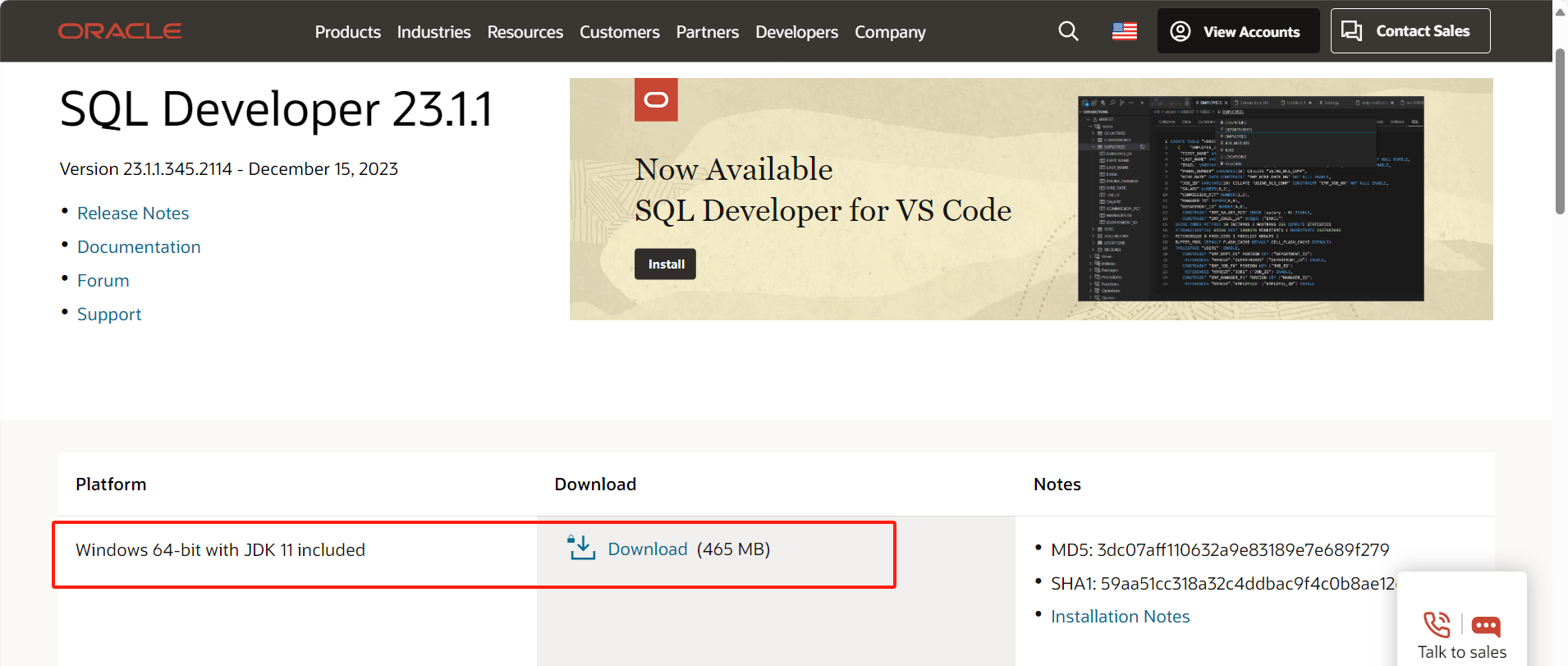The height and width of the screenshot is (666, 1568).
Task: Open the Products menu
Action: [x=348, y=32]
